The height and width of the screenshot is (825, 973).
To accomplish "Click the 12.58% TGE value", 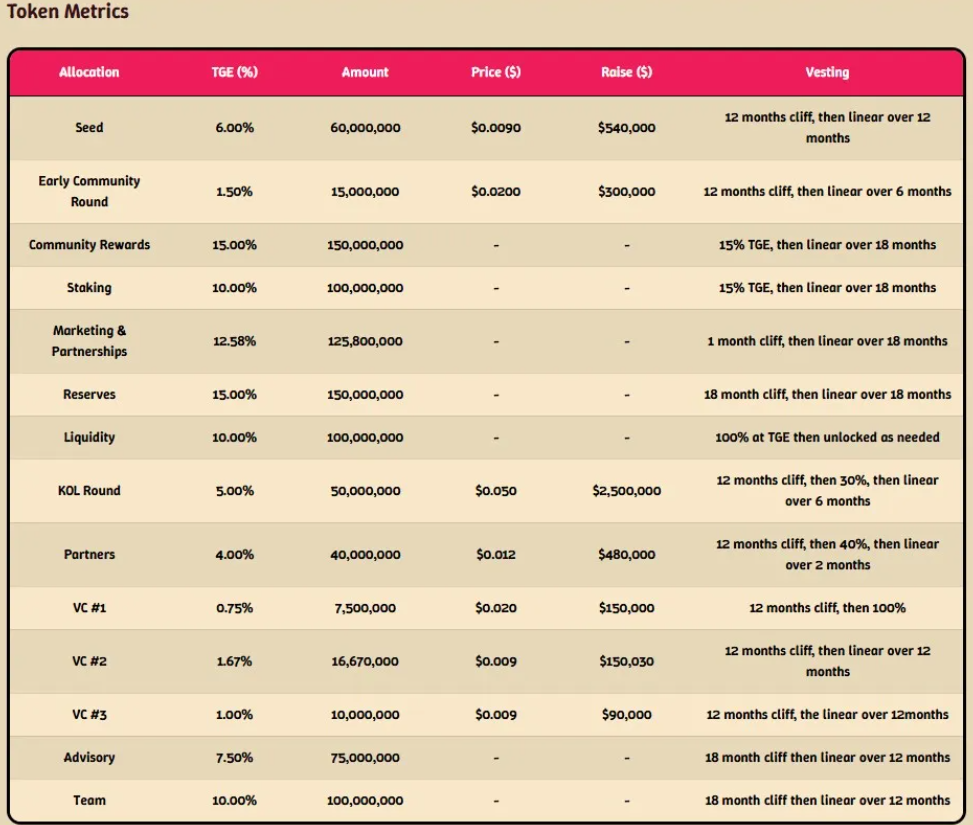I will point(235,341).
